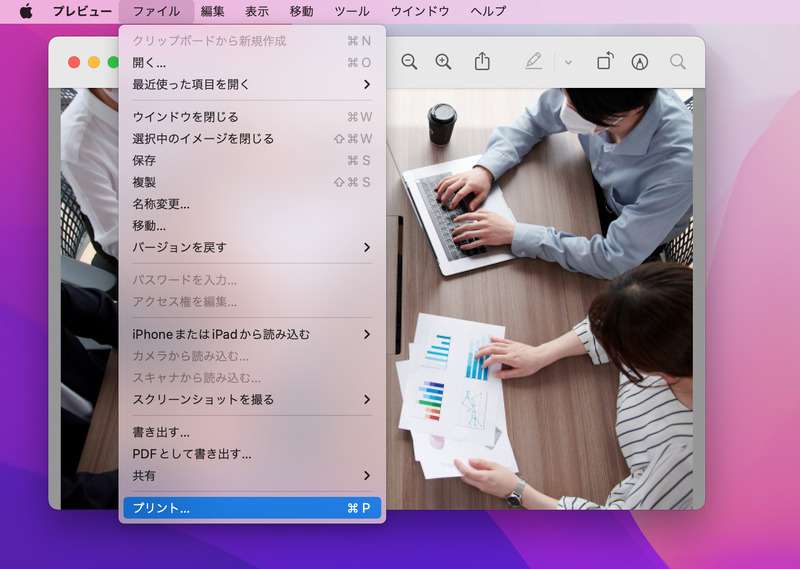Select ウインドウを閉じる menu item
The height and width of the screenshot is (569, 800).
(x=252, y=117)
